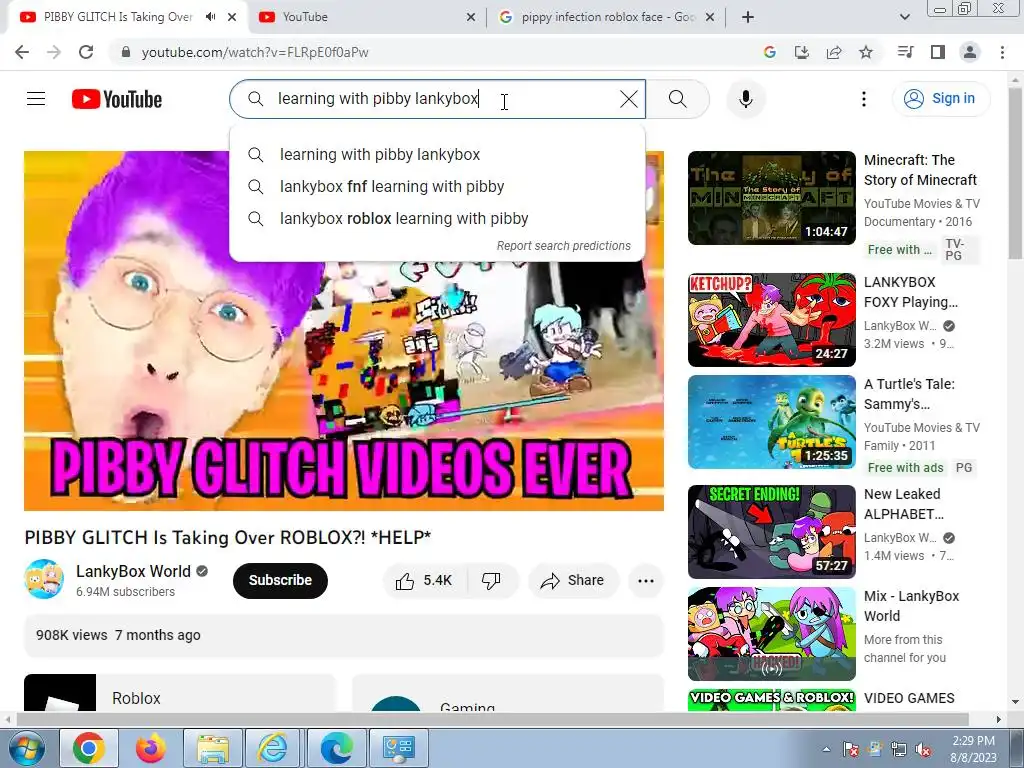Like the video with thumbs-up 5.4K

pyautogui.click(x=424, y=581)
